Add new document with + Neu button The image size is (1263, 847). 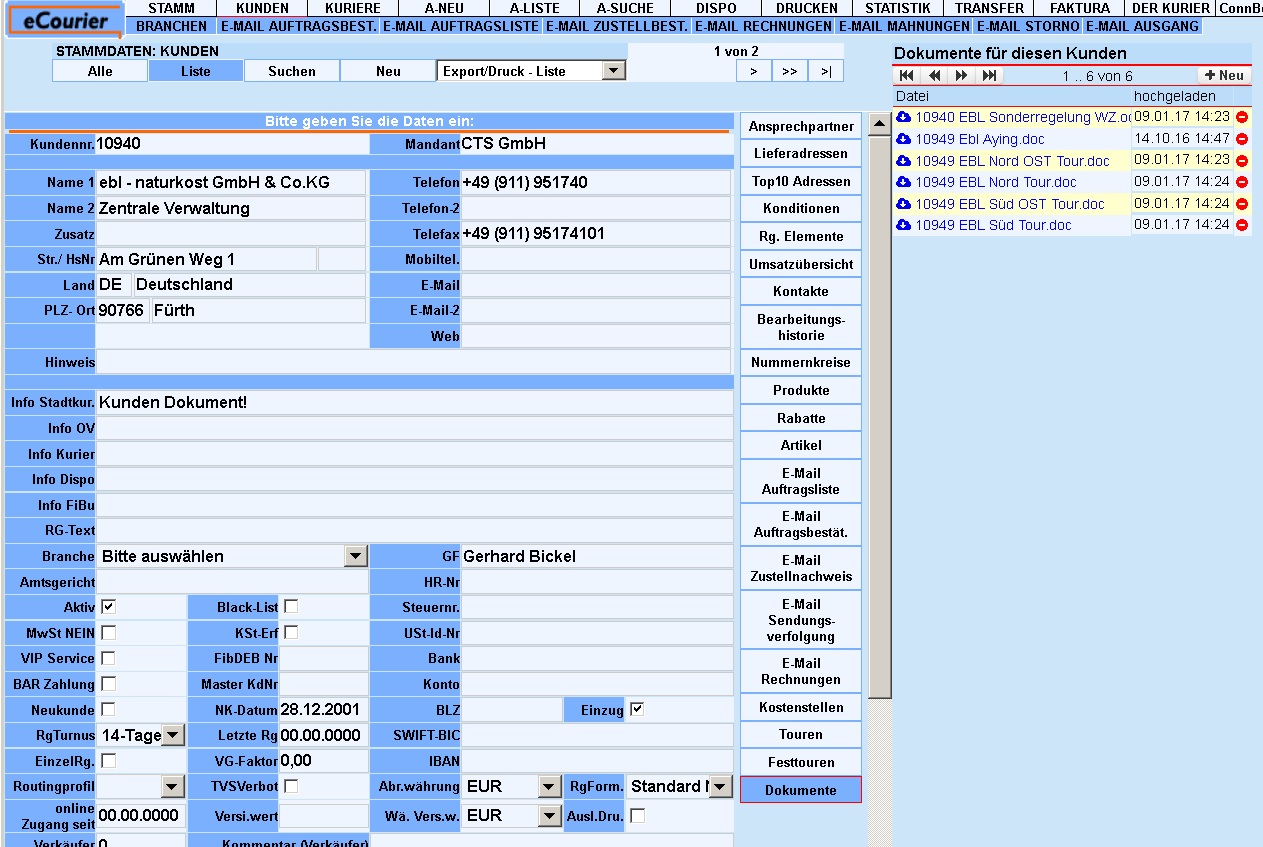(1224, 76)
